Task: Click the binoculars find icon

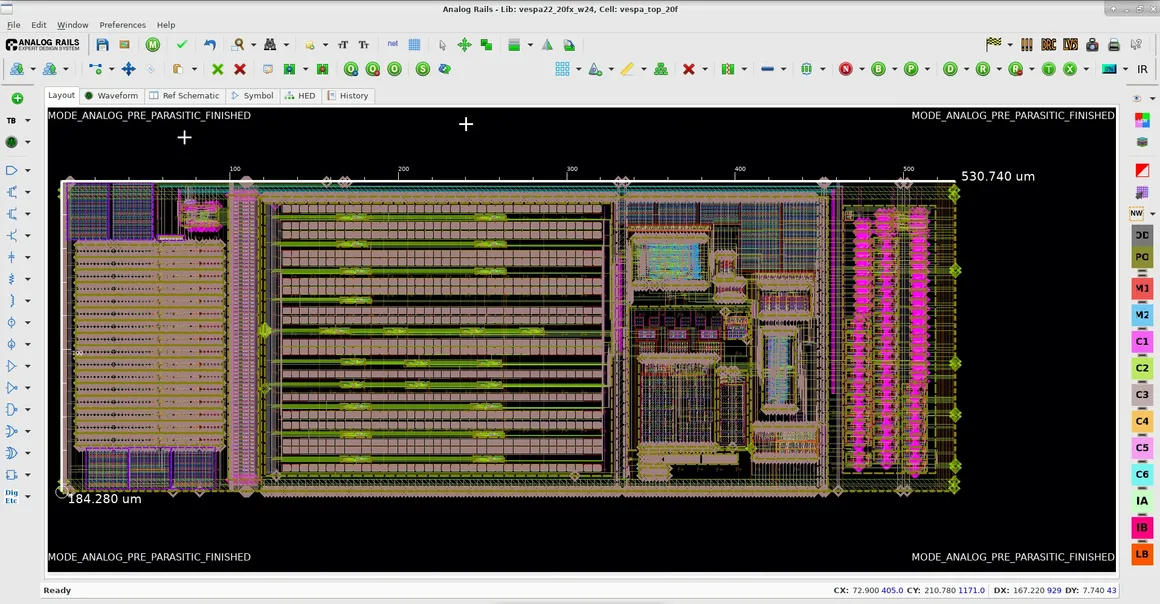Action: pos(270,45)
